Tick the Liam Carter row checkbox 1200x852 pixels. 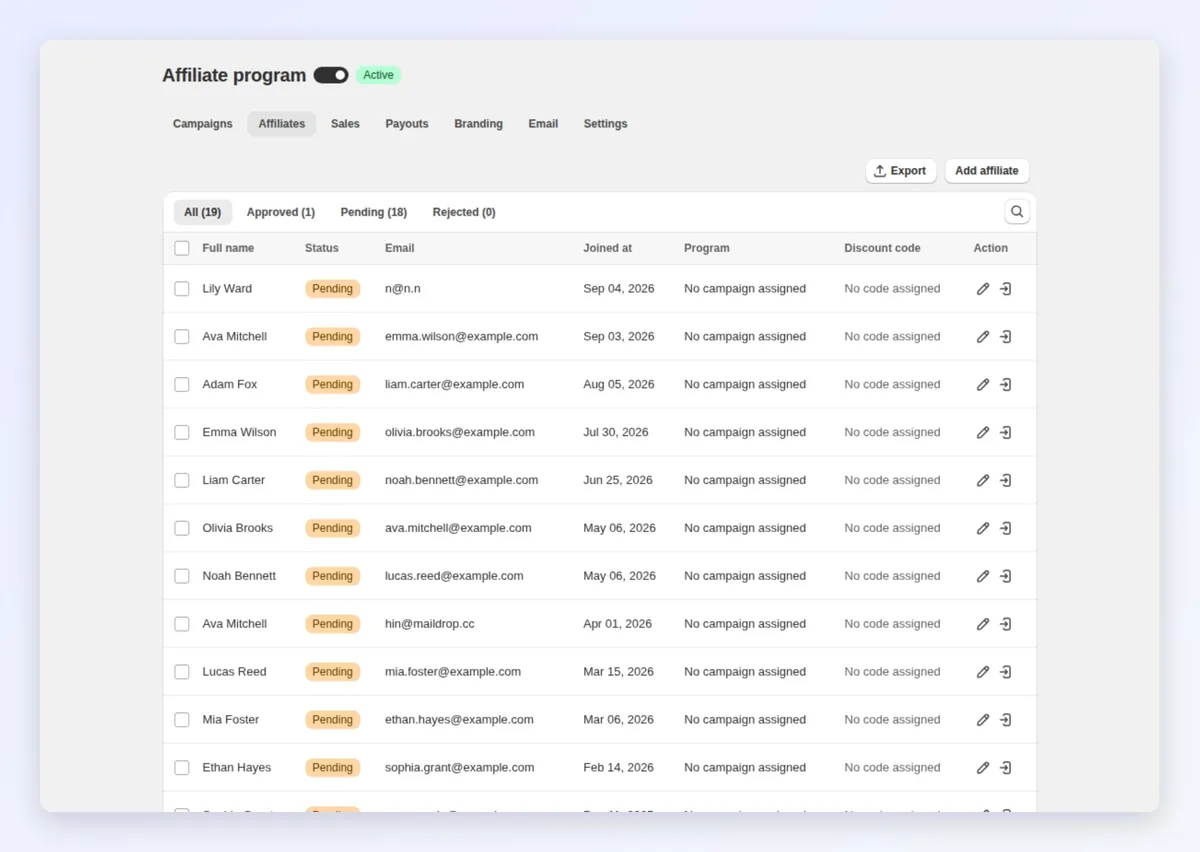click(x=182, y=481)
